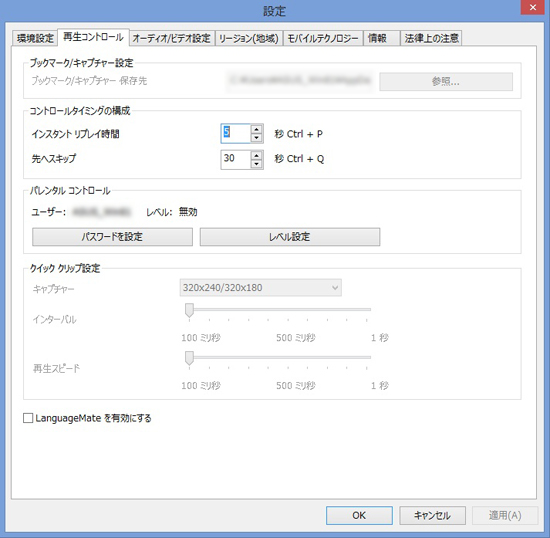Click inside the instant replay time field

click(x=236, y=133)
